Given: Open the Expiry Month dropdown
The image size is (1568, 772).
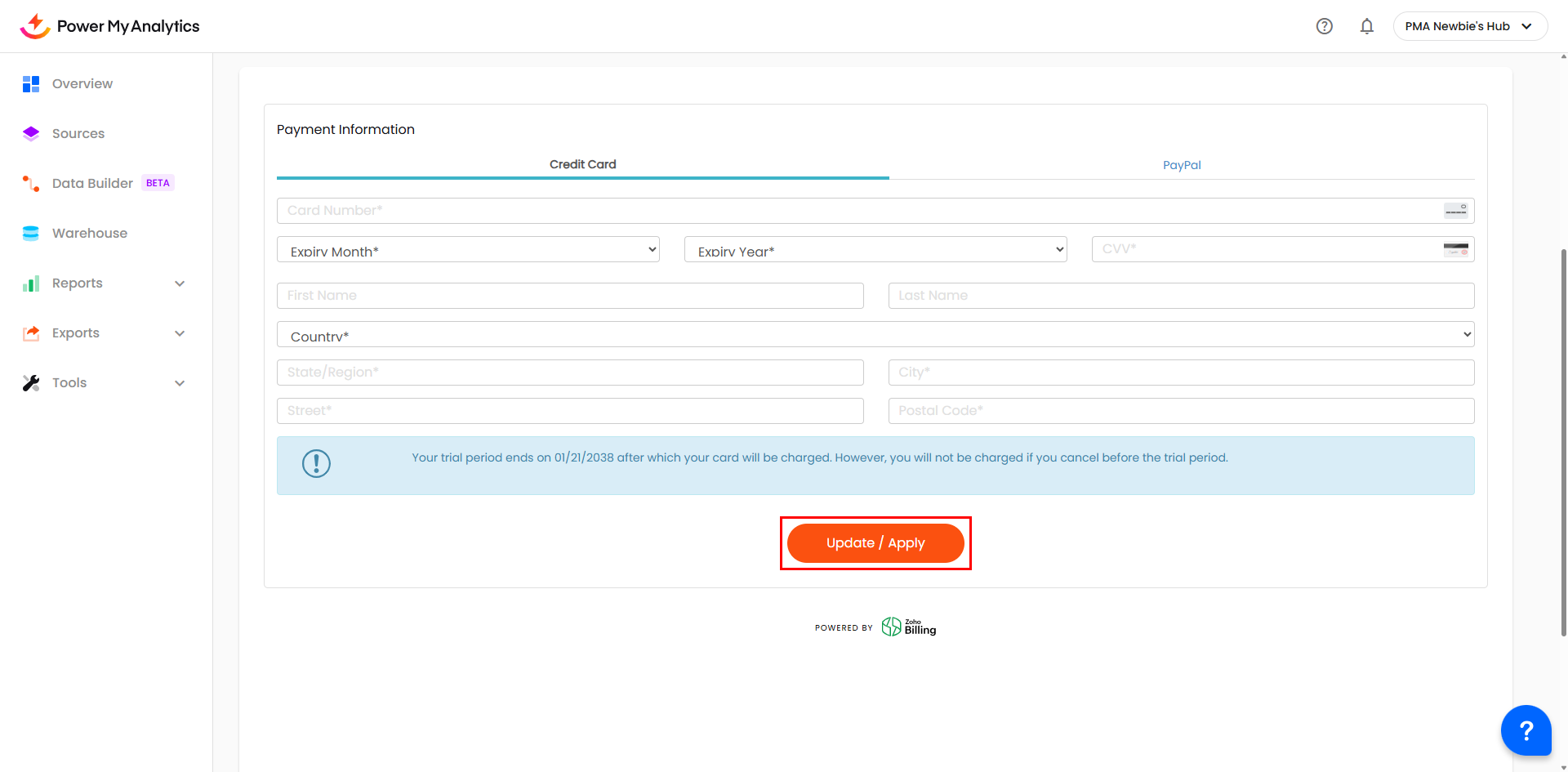Looking at the screenshot, I should pos(468,250).
